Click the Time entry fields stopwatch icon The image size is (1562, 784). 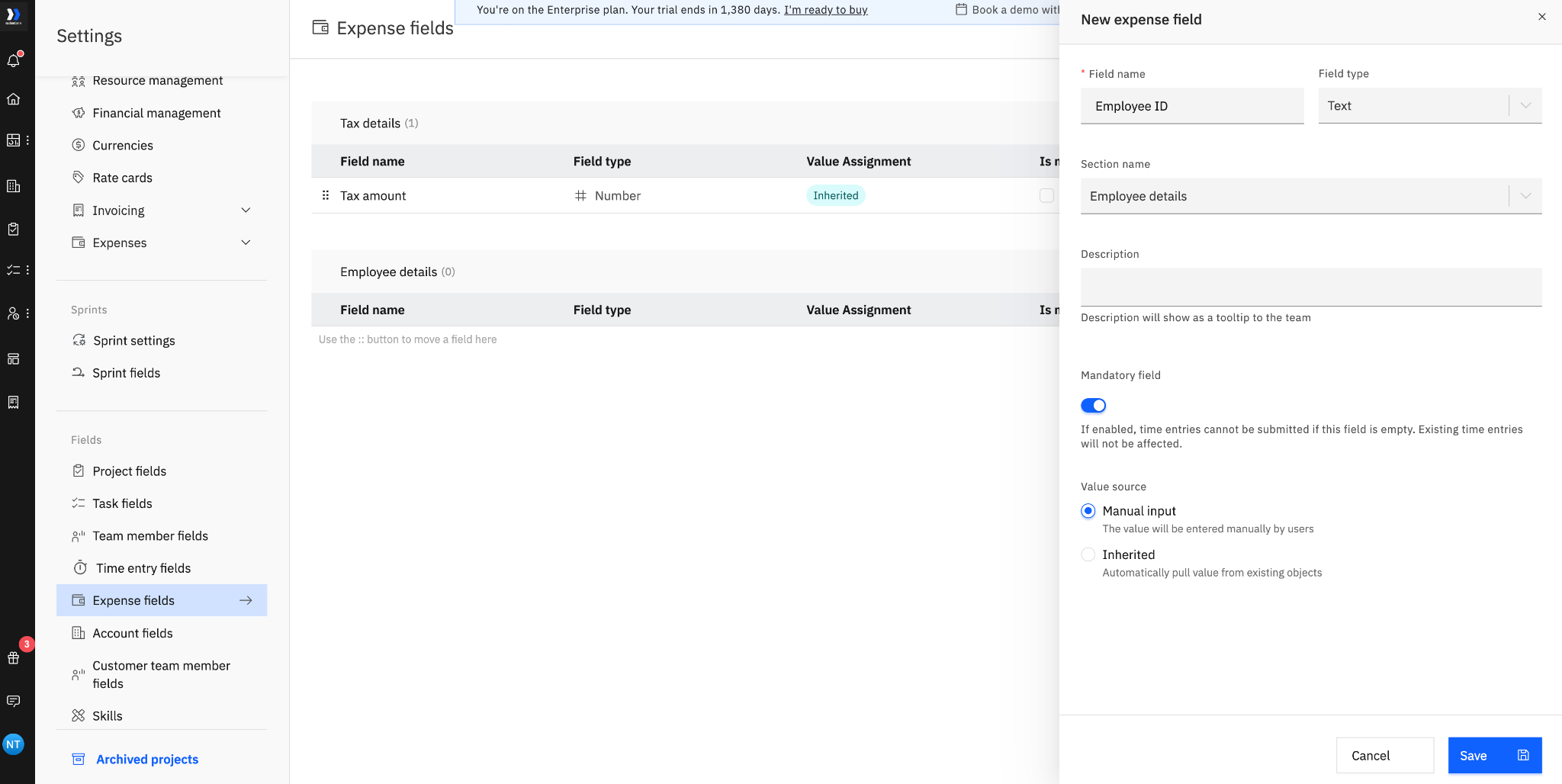point(80,567)
